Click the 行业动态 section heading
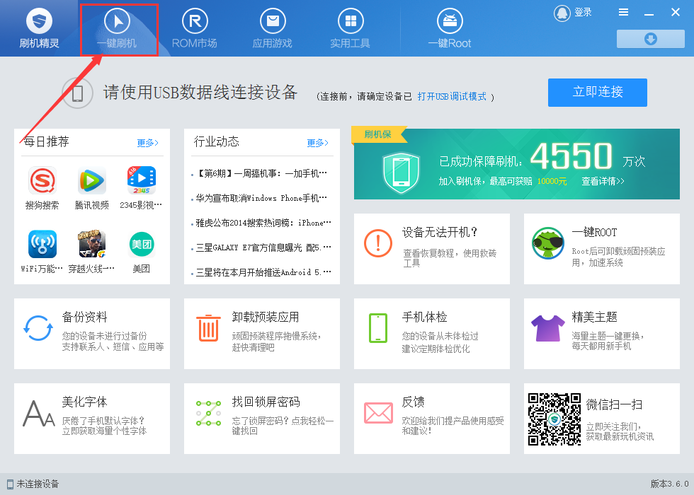 (216, 142)
